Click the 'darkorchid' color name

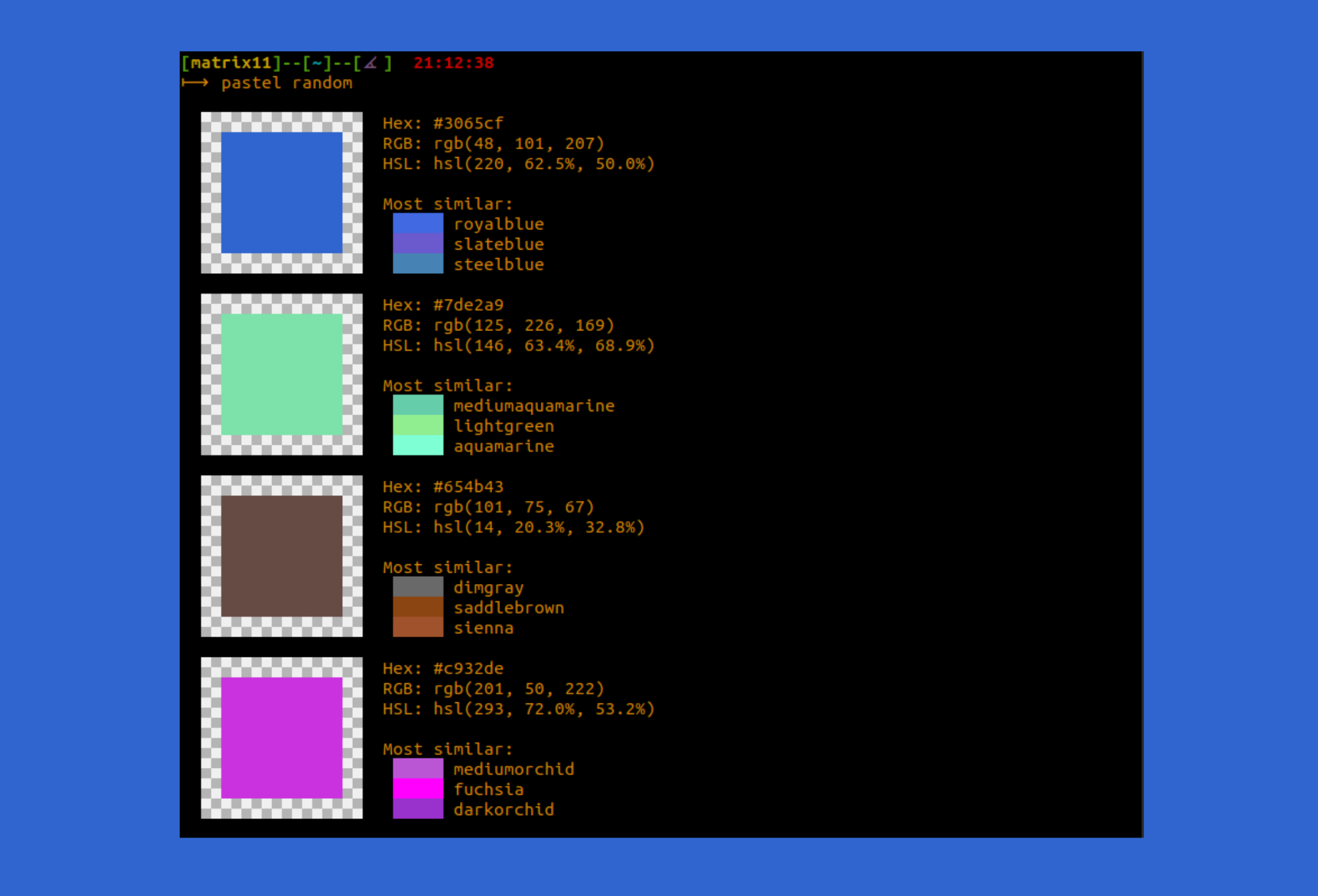point(504,809)
